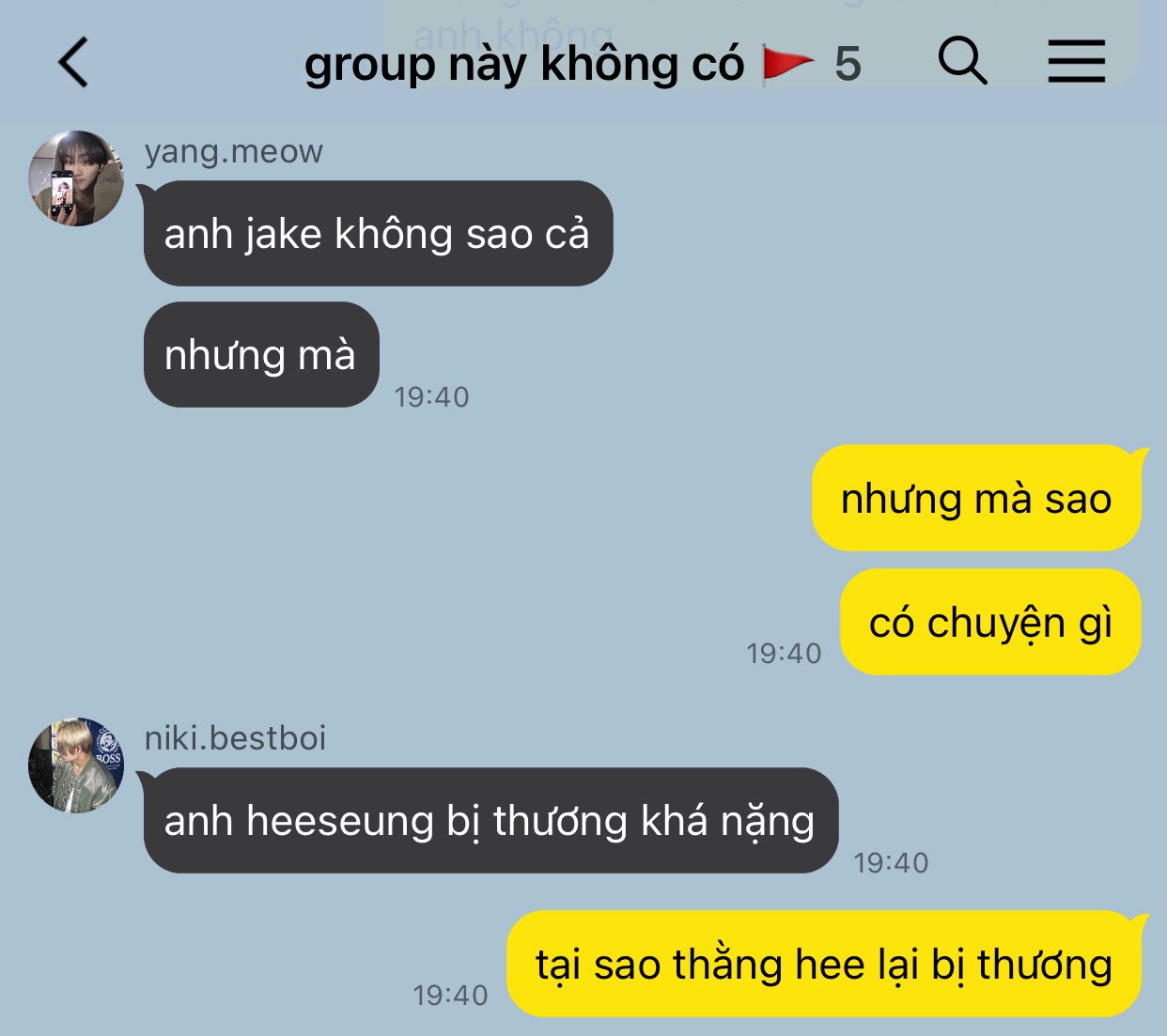
Task: Open the chat search magnifier
Action: pos(962,61)
